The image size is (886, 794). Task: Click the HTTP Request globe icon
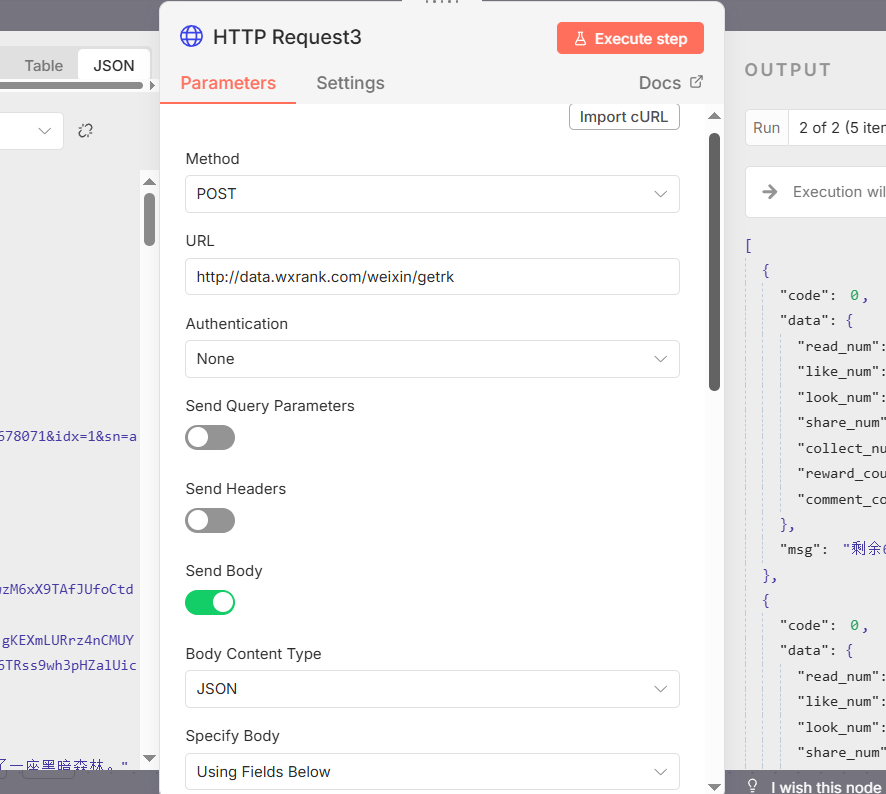(191, 38)
